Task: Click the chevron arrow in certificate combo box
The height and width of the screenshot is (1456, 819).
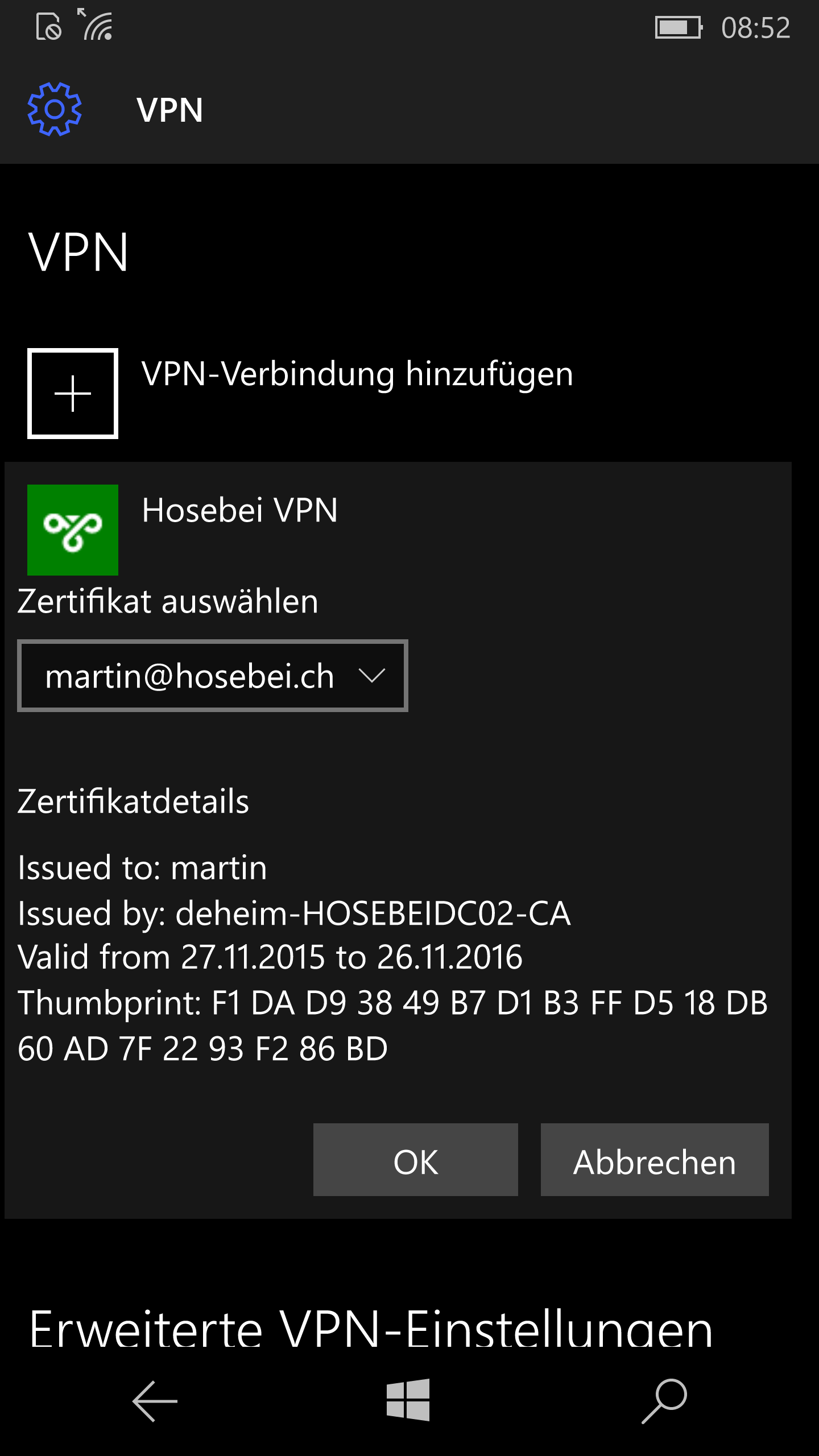Action: [372, 676]
